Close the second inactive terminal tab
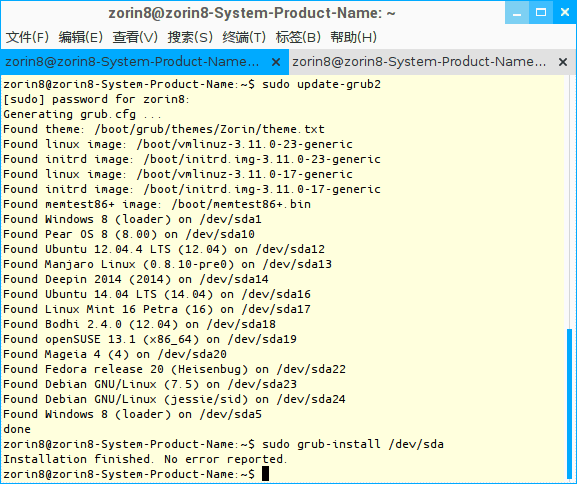Viewport: 577px width, 484px height. pos(563,62)
